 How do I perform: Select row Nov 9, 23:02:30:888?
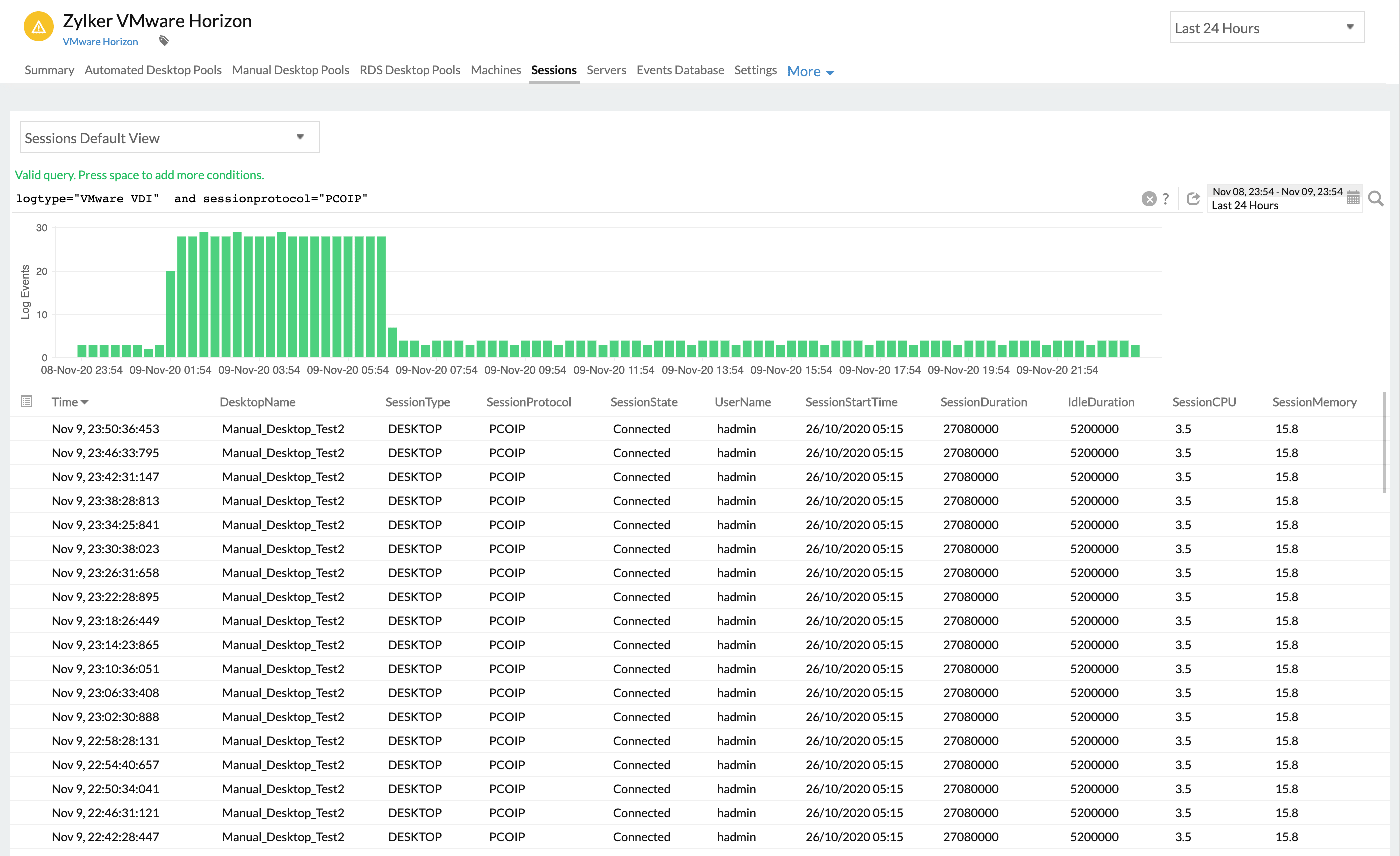pyautogui.click(x=699, y=716)
